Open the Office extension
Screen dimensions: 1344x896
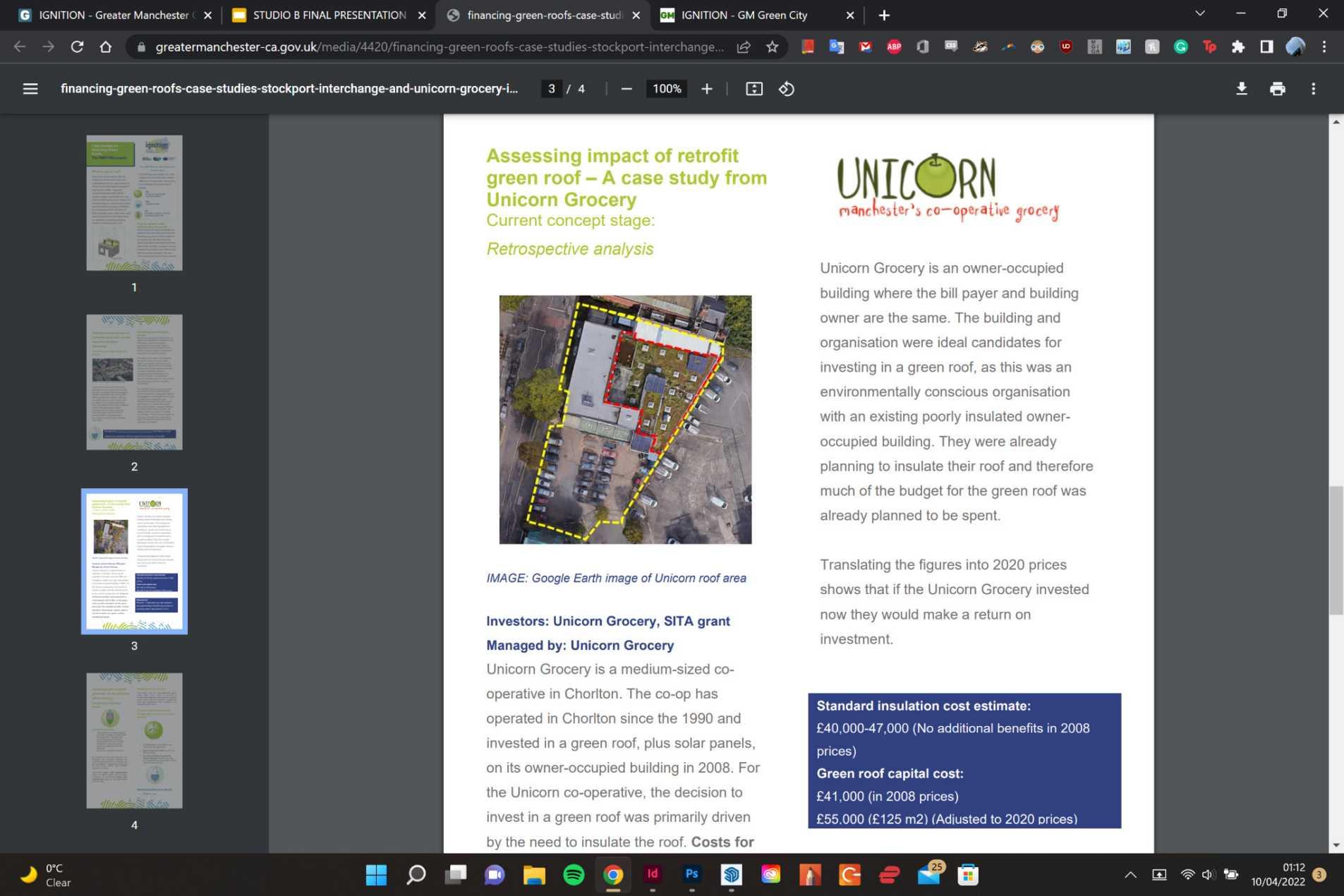coord(923,47)
